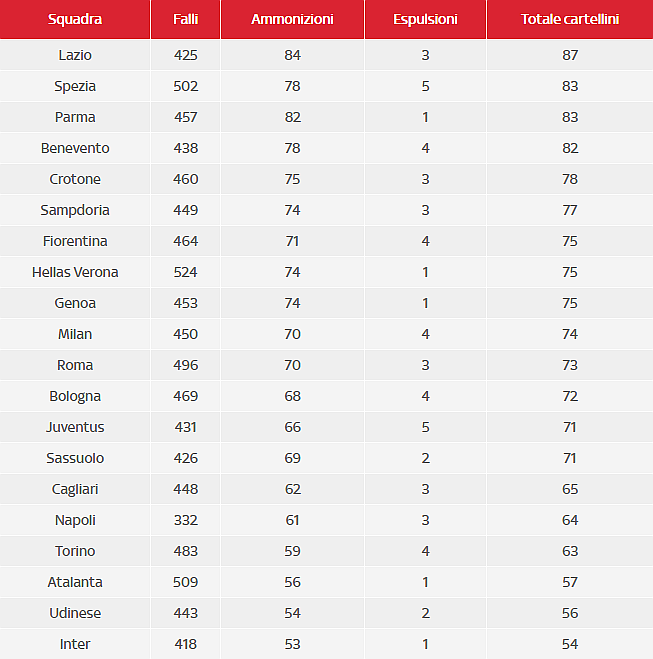Select the Sampdoria team name

(75, 210)
